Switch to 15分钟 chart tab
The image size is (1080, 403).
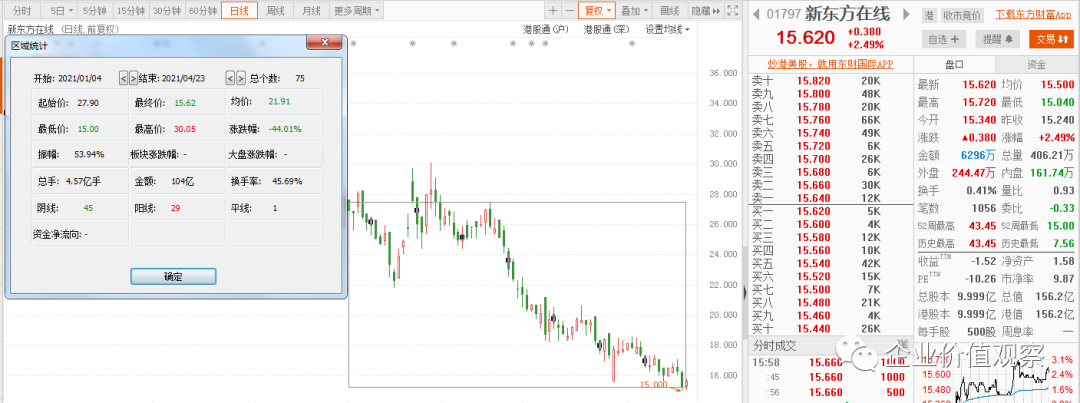[x=130, y=11]
